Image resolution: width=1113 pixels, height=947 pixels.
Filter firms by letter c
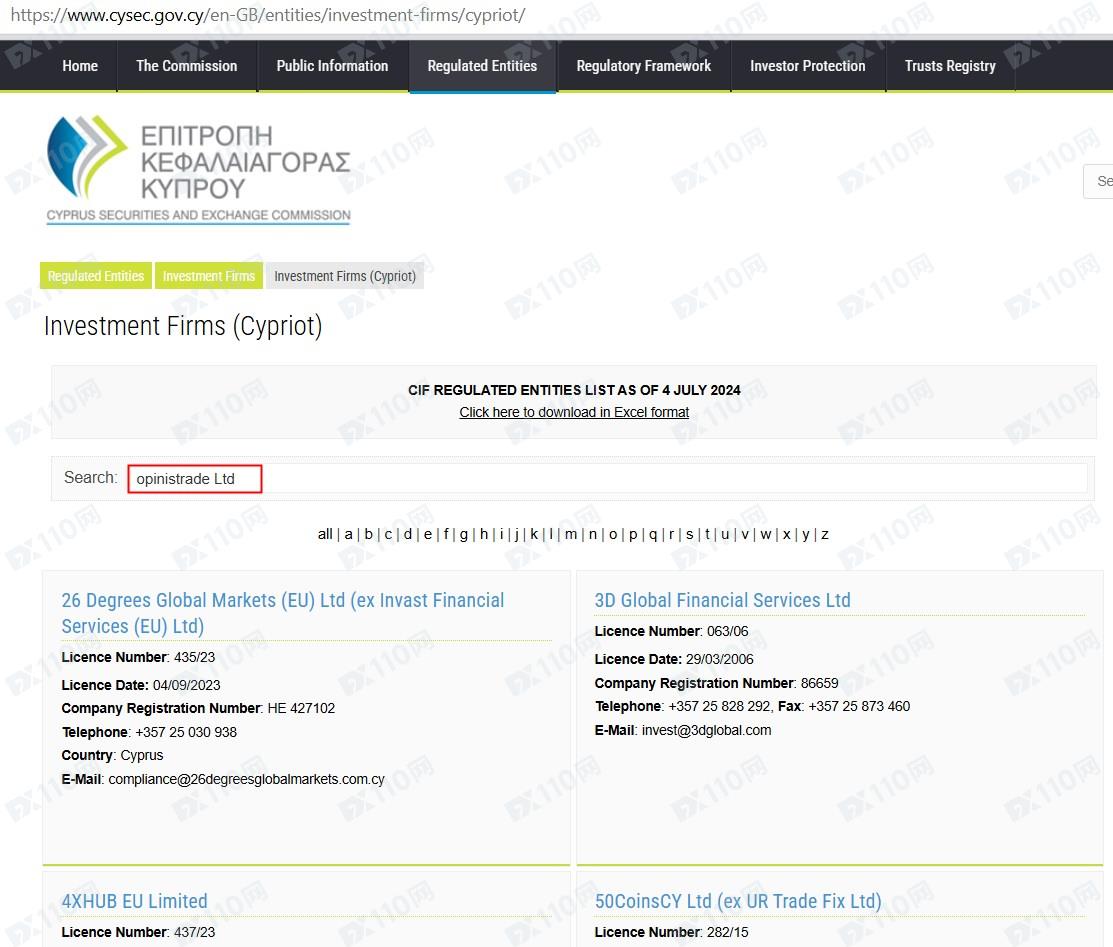(x=388, y=534)
